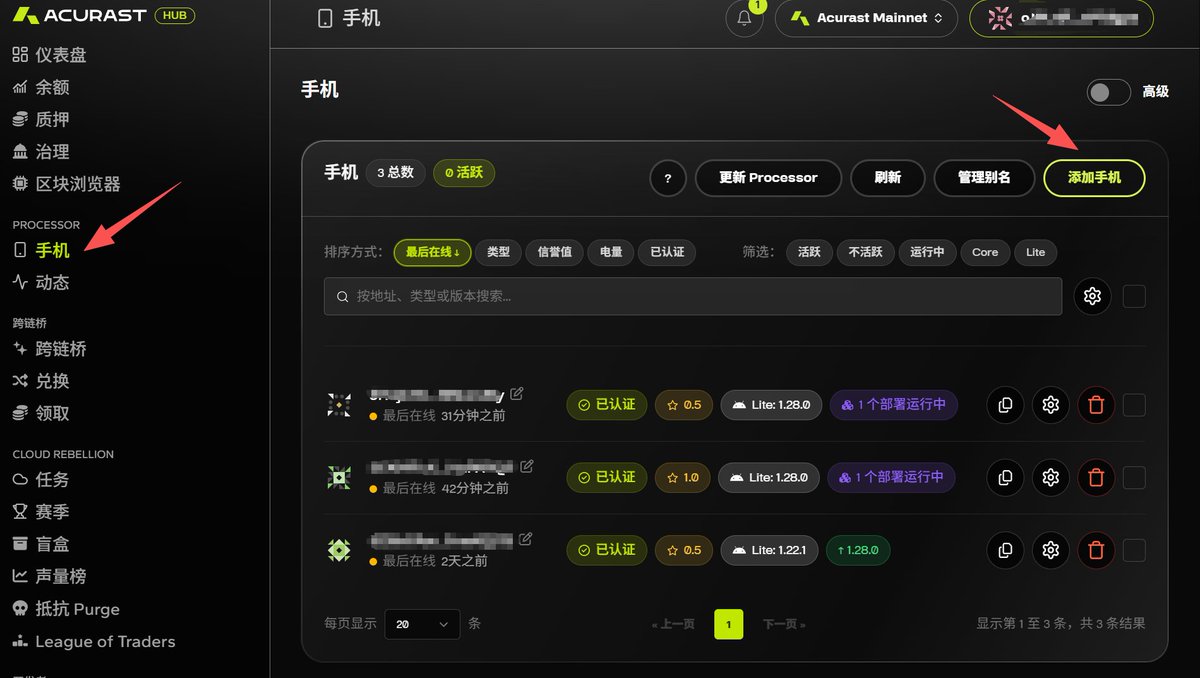Open settings gear for phone online 2天之前
1200x678 pixels.
point(1050,550)
